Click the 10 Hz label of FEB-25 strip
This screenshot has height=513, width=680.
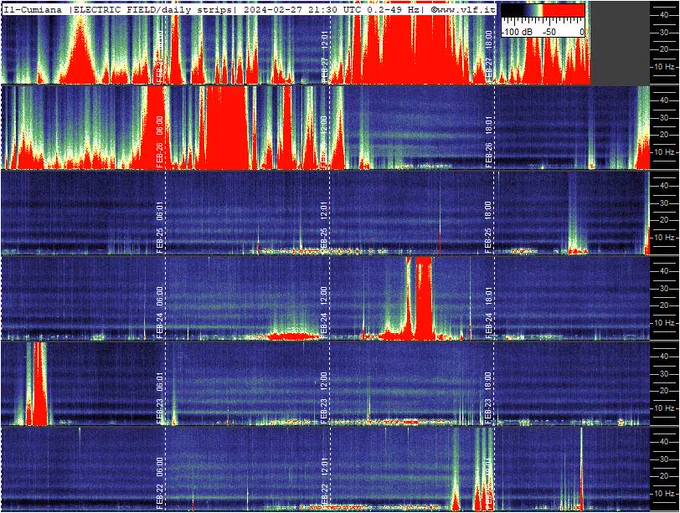pyautogui.click(x=665, y=238)
